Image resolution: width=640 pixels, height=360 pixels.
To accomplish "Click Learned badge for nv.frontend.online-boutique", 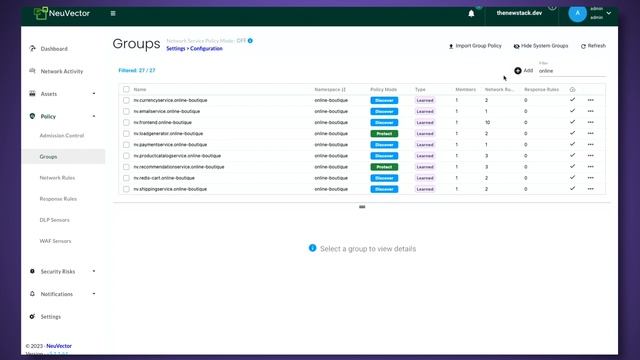I will tap(425, 122).
